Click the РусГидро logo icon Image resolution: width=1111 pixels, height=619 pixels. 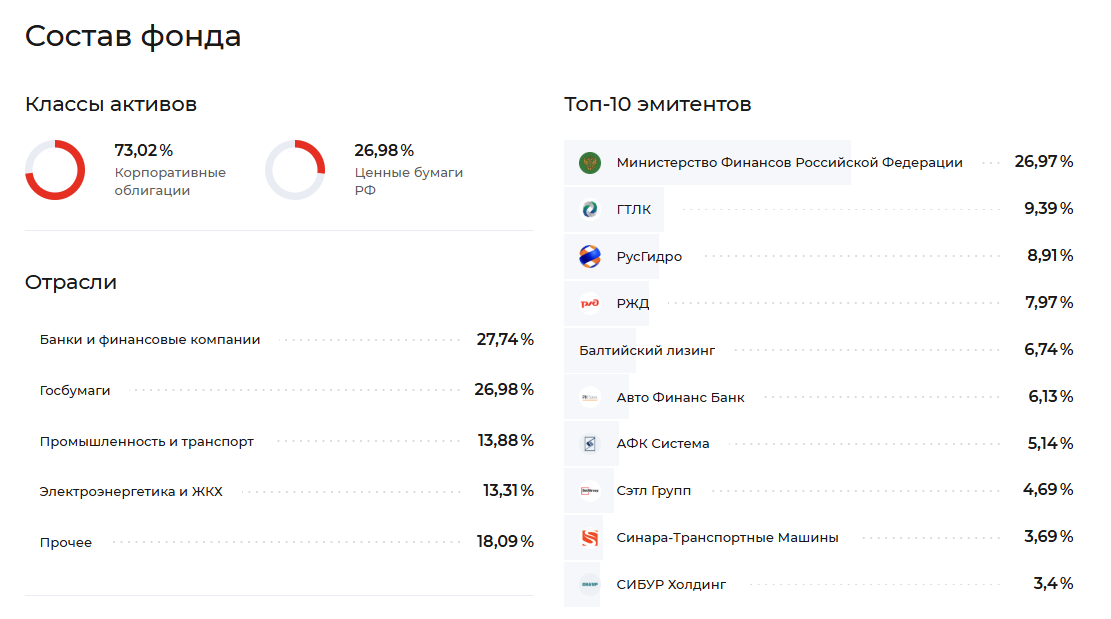pos(590,256)
